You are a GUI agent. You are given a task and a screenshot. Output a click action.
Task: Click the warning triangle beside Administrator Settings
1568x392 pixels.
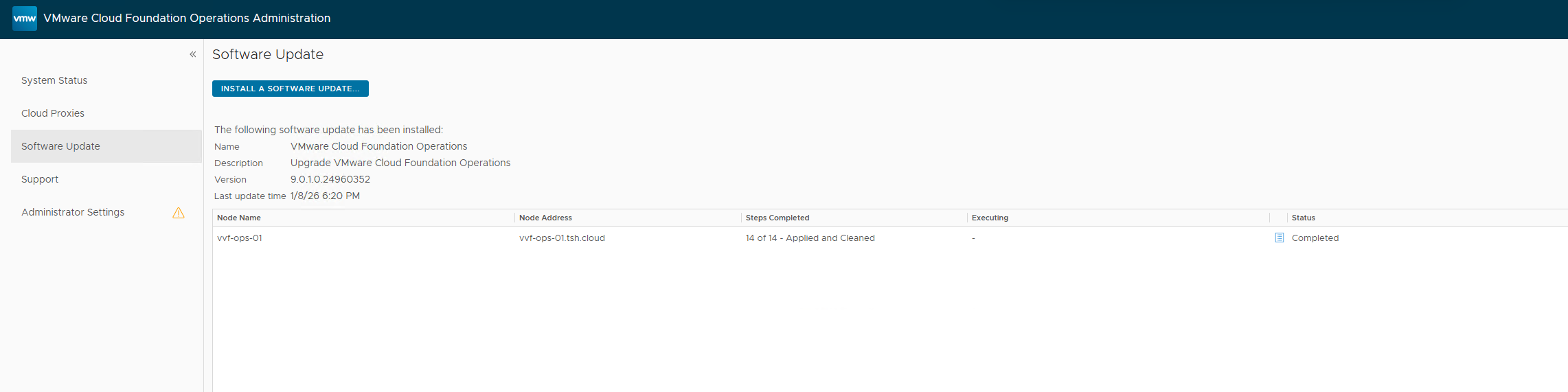pos(179,213)
